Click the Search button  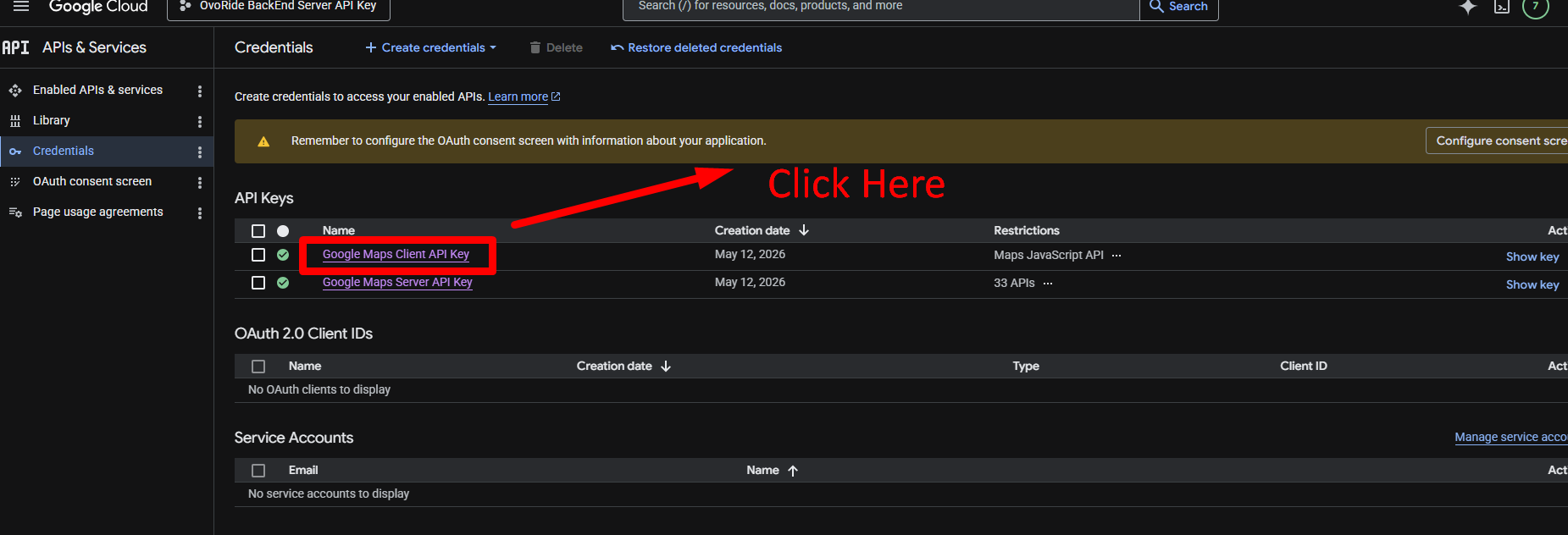[1179, 7]
